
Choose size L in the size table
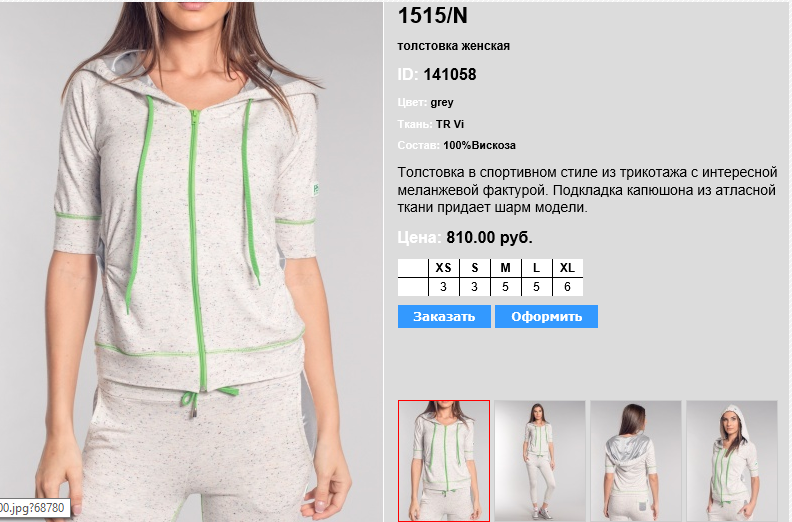click(536, 268)
